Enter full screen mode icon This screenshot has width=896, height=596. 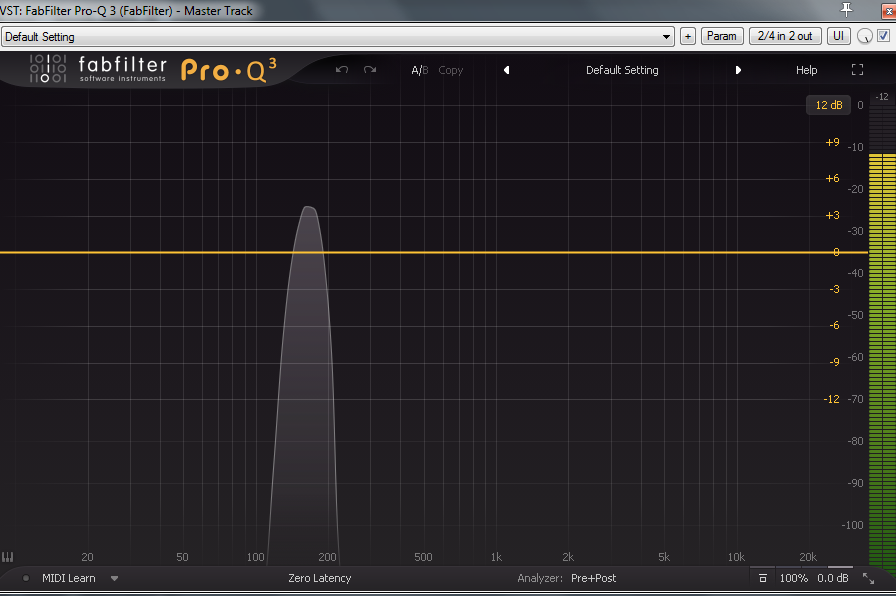point(857,70)
